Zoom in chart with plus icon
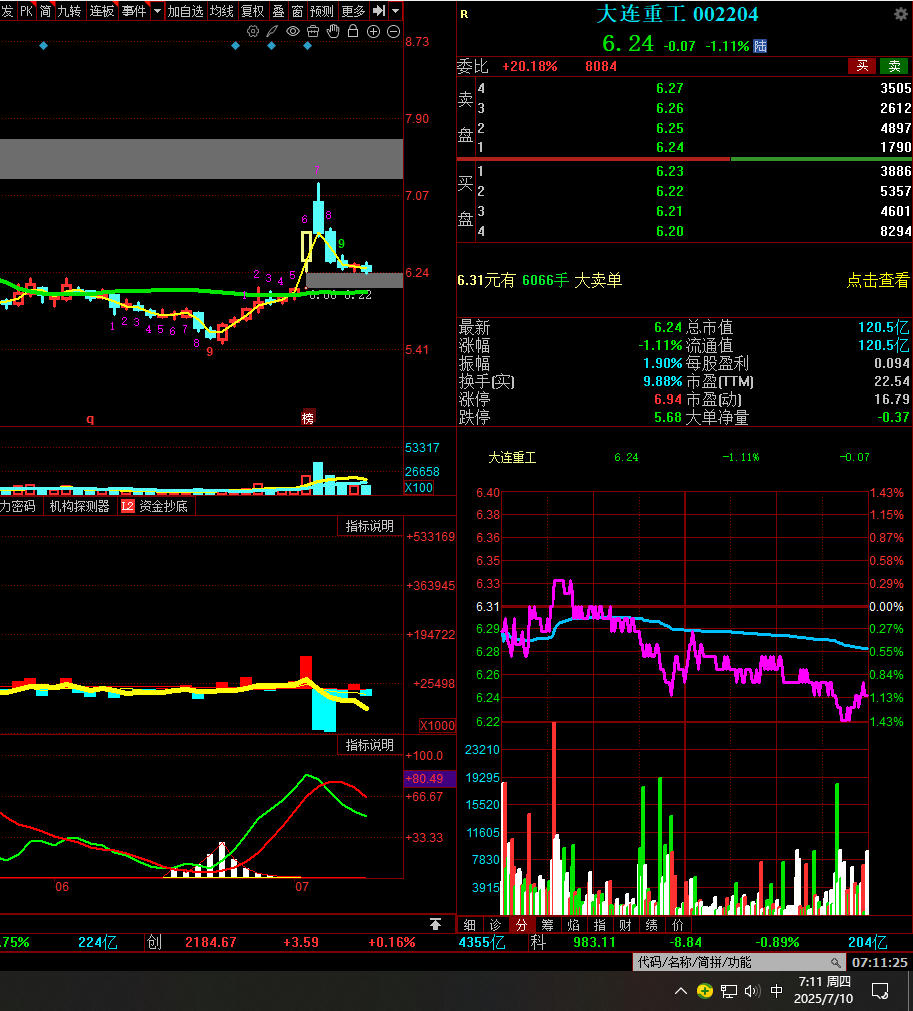Image resolution: width=913 pixels, height=1011 pixels. pyautogui.click(x=373, y=31)
